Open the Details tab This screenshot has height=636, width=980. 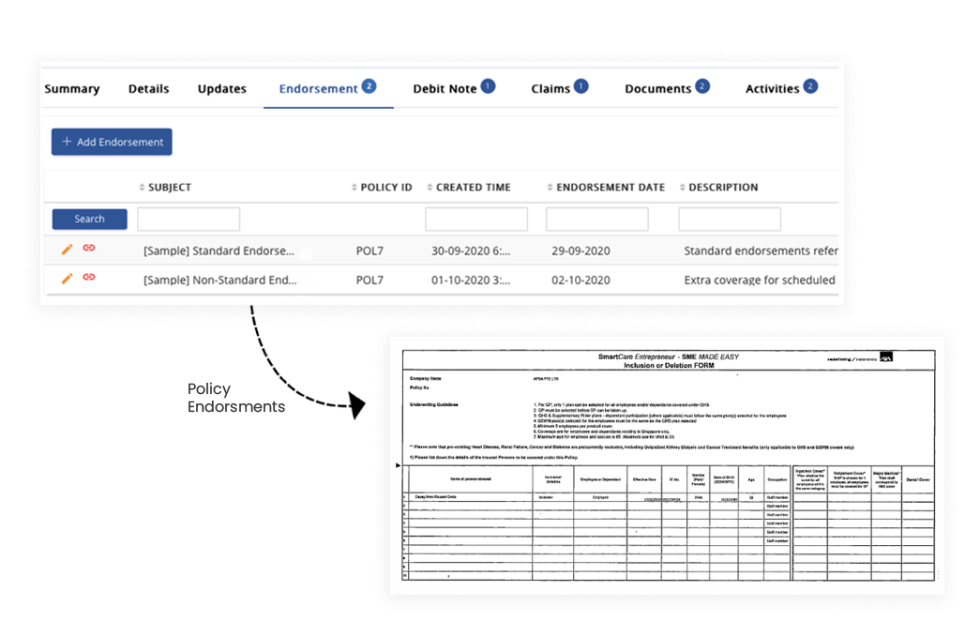click(x=148, y=88)
